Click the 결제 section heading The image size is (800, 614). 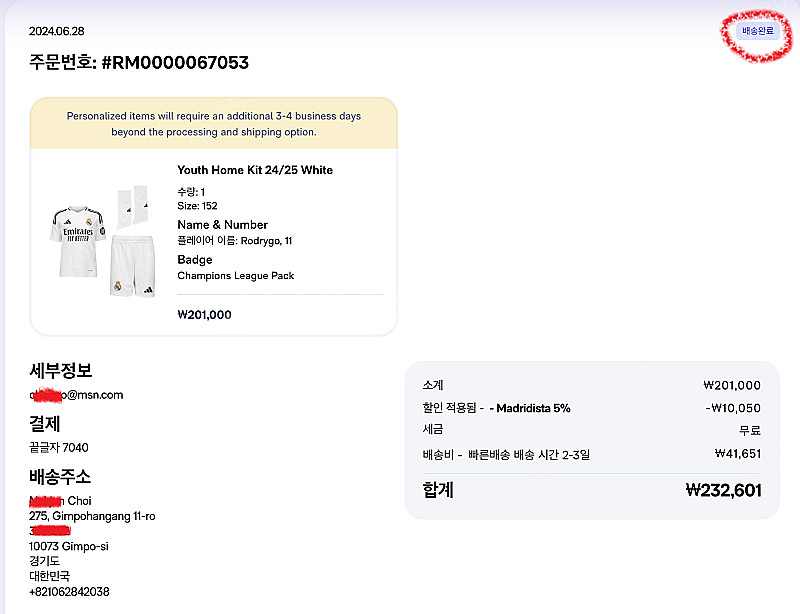pyautogui.click(x=44, y=423)
